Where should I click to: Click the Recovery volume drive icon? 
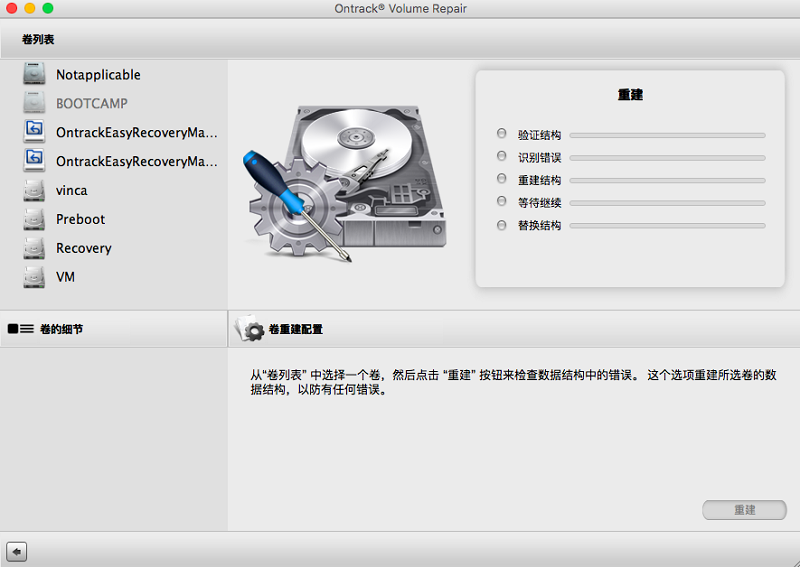click(35, 248)
